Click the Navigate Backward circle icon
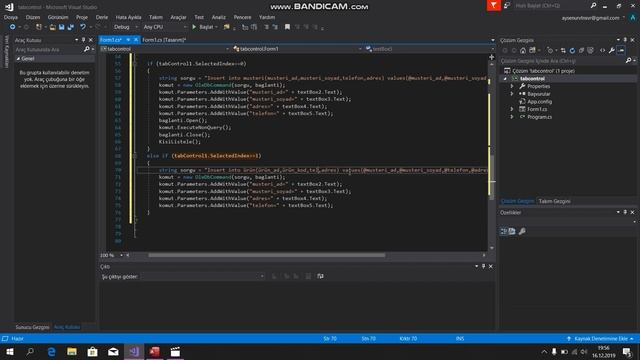Viewport: 640px width, 360px height. point(13,27)
